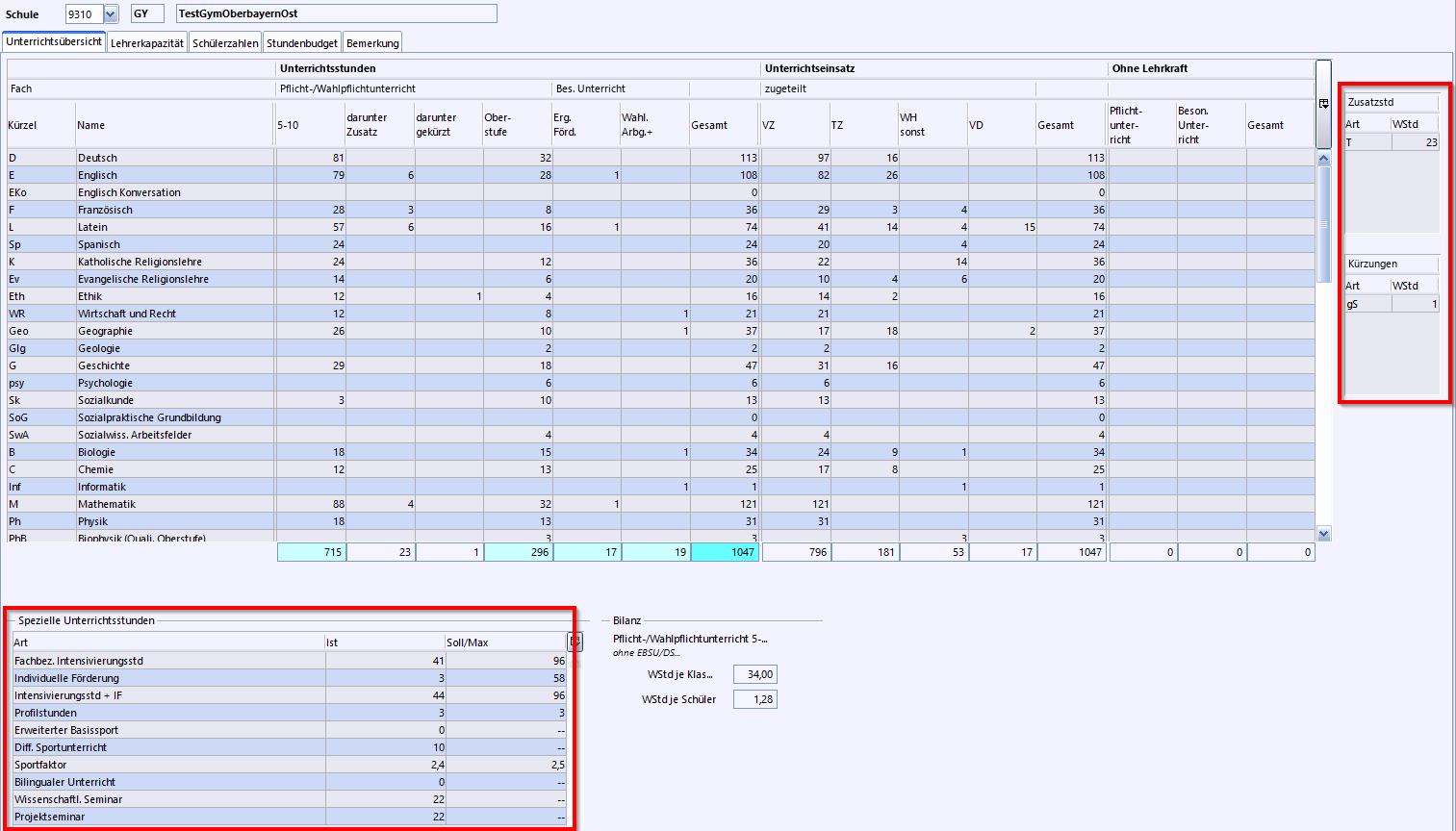Open the column chooser icon beside the Soll/Max header
The width and height of the screenshot is (1456, 831).
pos(575,642)
